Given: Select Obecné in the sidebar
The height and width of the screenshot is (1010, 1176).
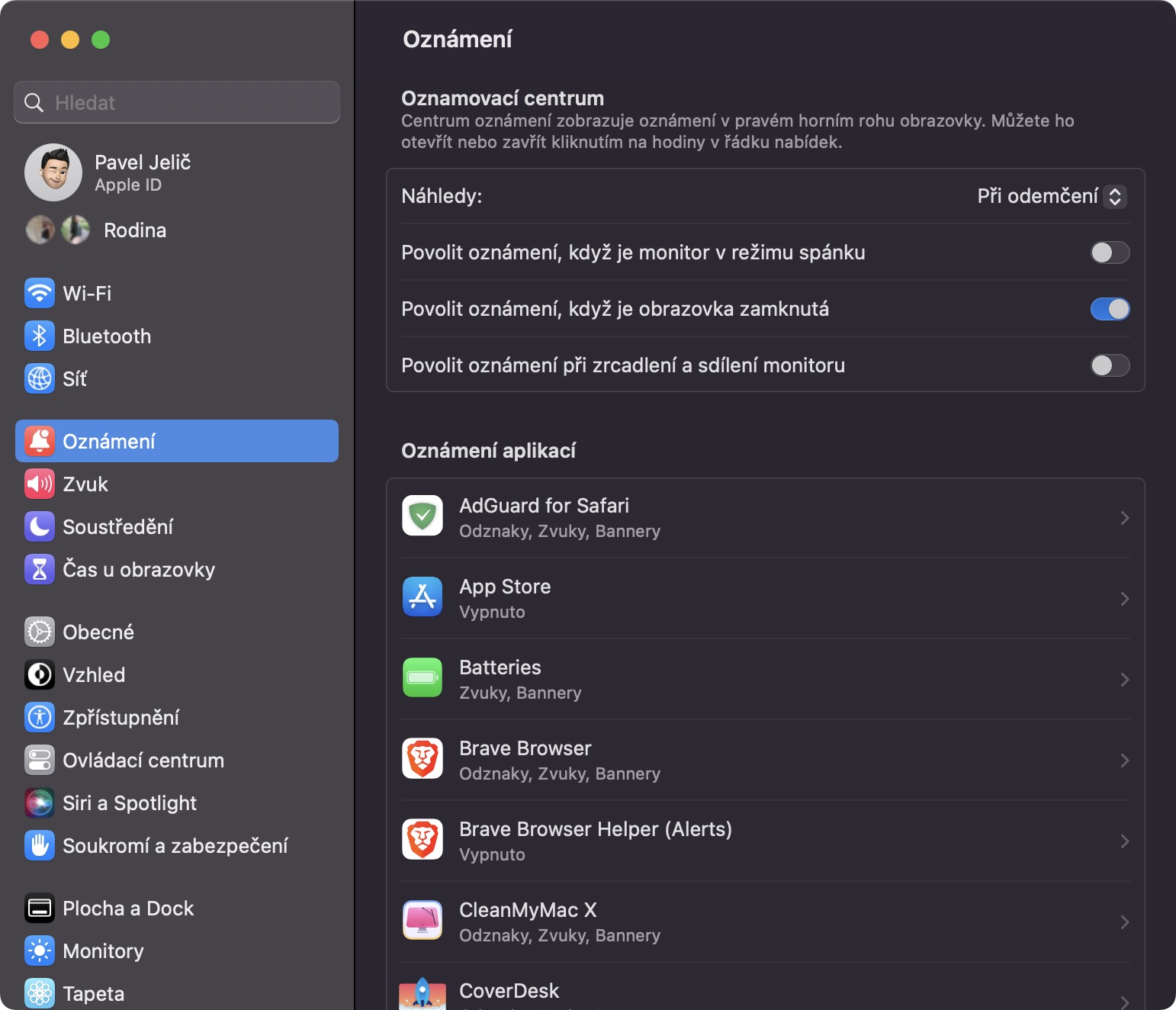Looking at the screenshot, I should pos(98,632).
